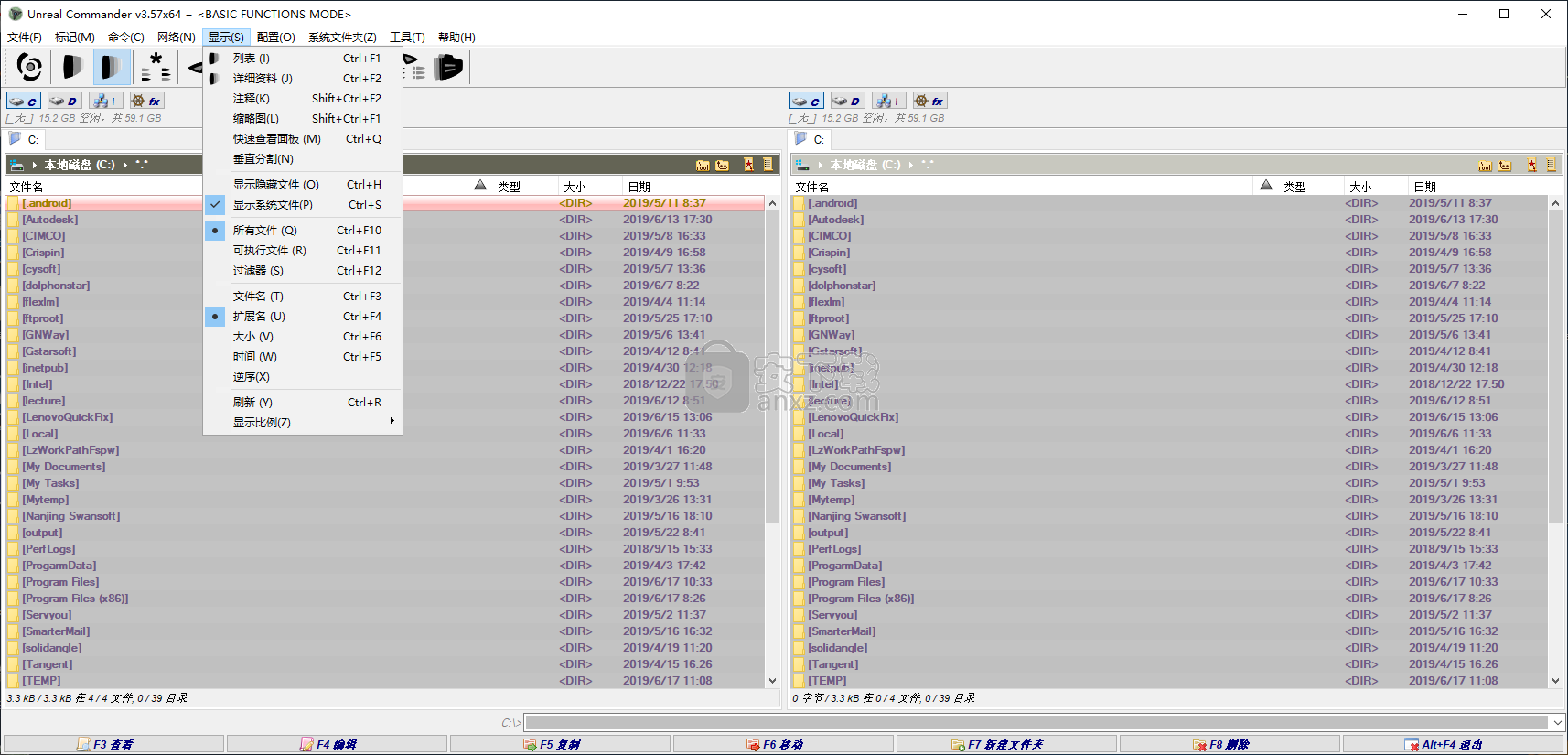The image size is (1568, 755).
Task: Select drive D in right panel
Action: click(847, 101)
